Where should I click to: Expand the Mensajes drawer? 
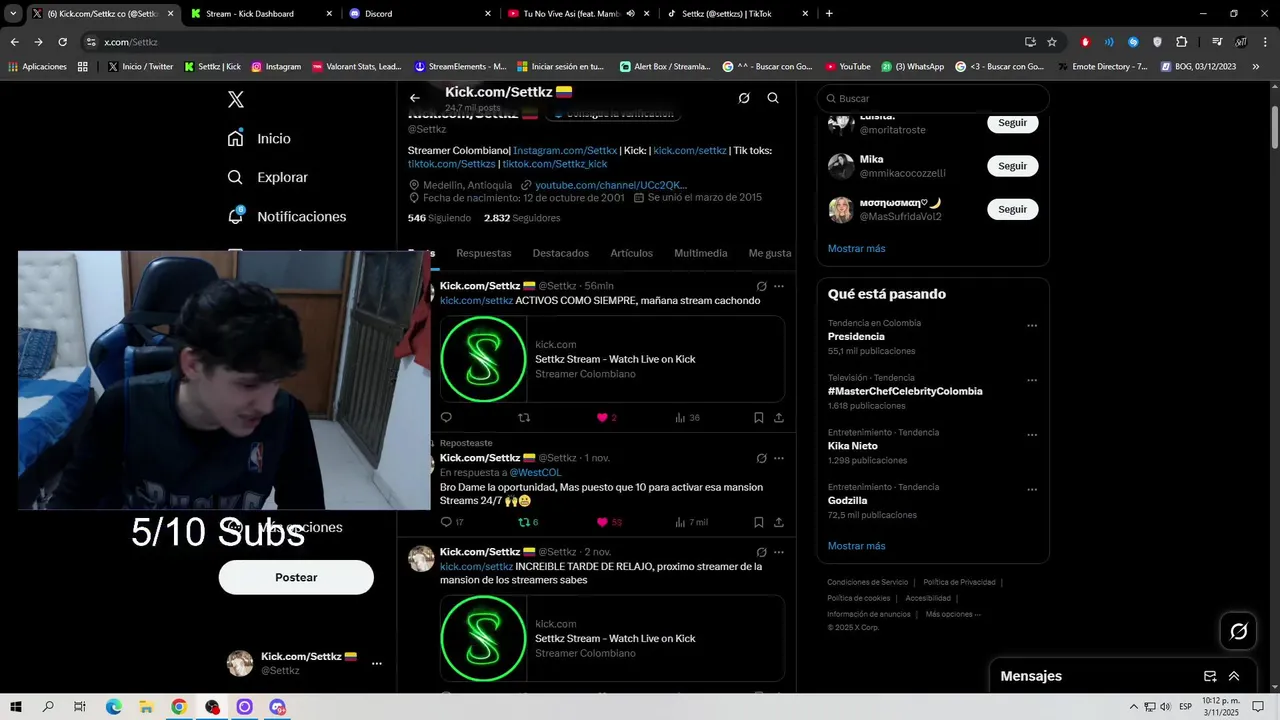point(1234,676)
